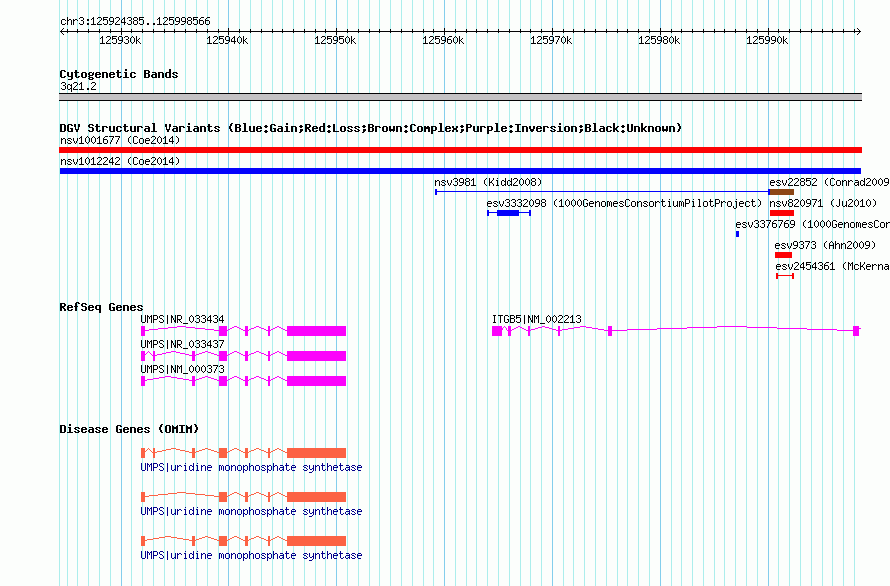Click the red esv9373 loss bar
Image resolution: width=890 pixels, height=586 pixels.
click(783, 255)
